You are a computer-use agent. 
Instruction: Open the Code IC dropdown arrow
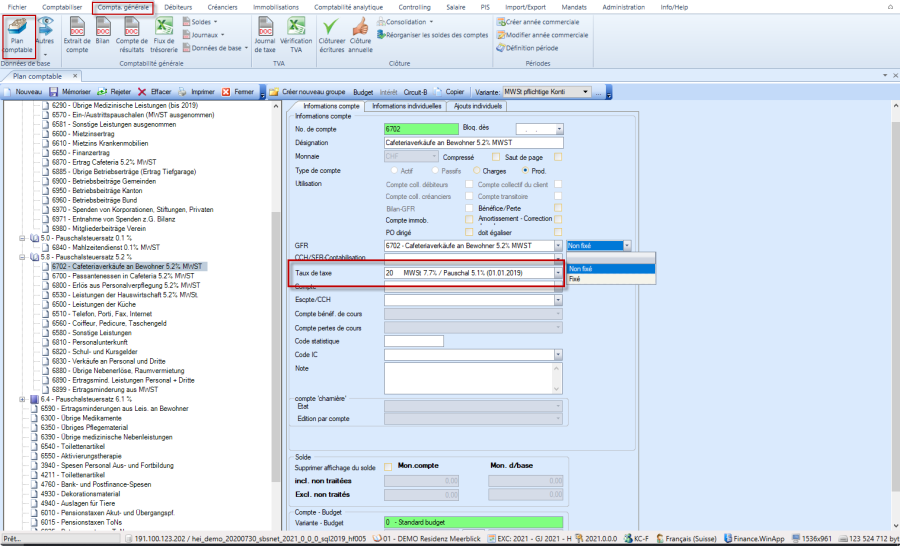558,355
